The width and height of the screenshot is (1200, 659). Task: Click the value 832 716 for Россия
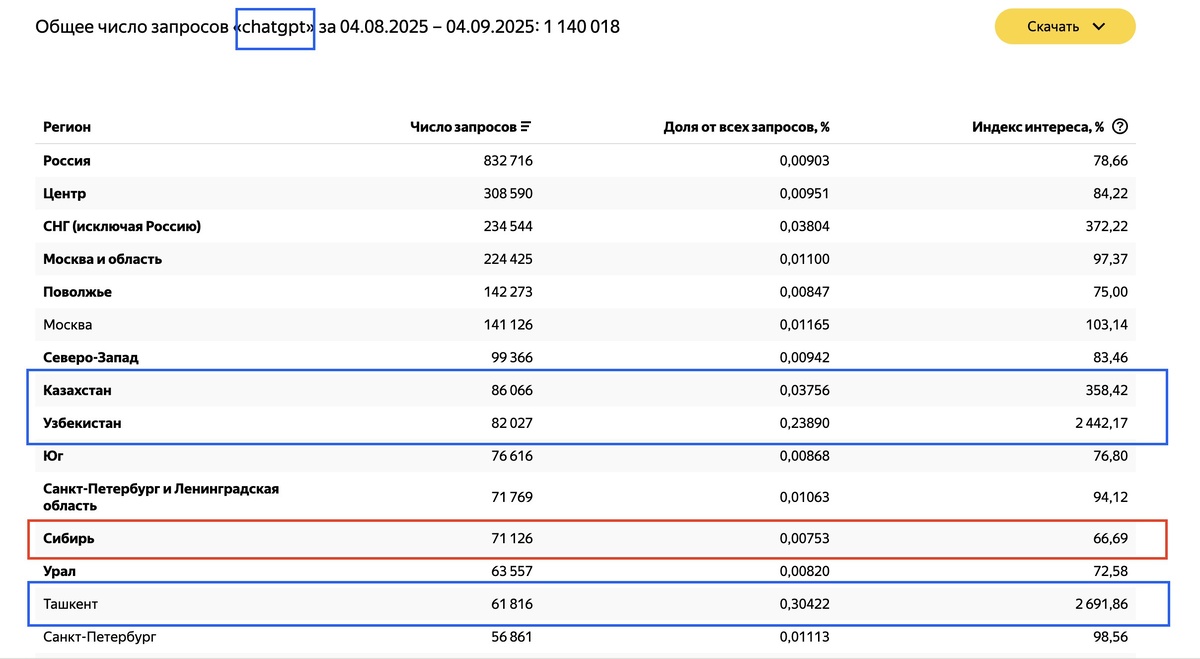click(508, 160)
